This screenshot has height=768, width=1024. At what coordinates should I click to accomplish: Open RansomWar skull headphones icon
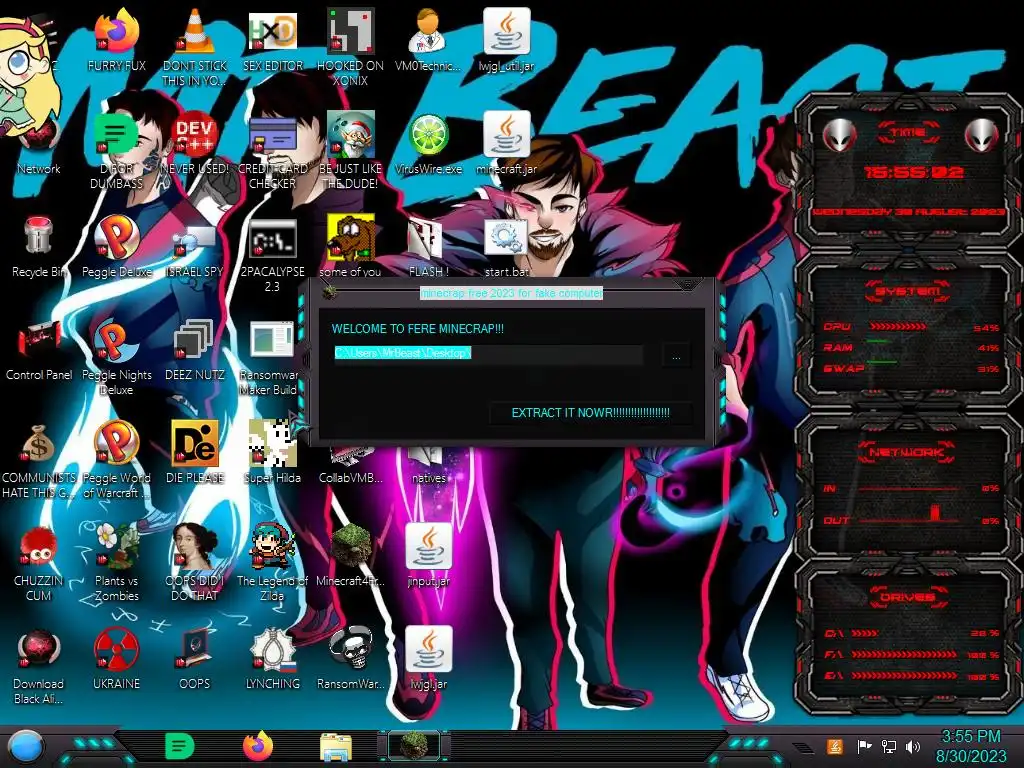tap(351, 650)
